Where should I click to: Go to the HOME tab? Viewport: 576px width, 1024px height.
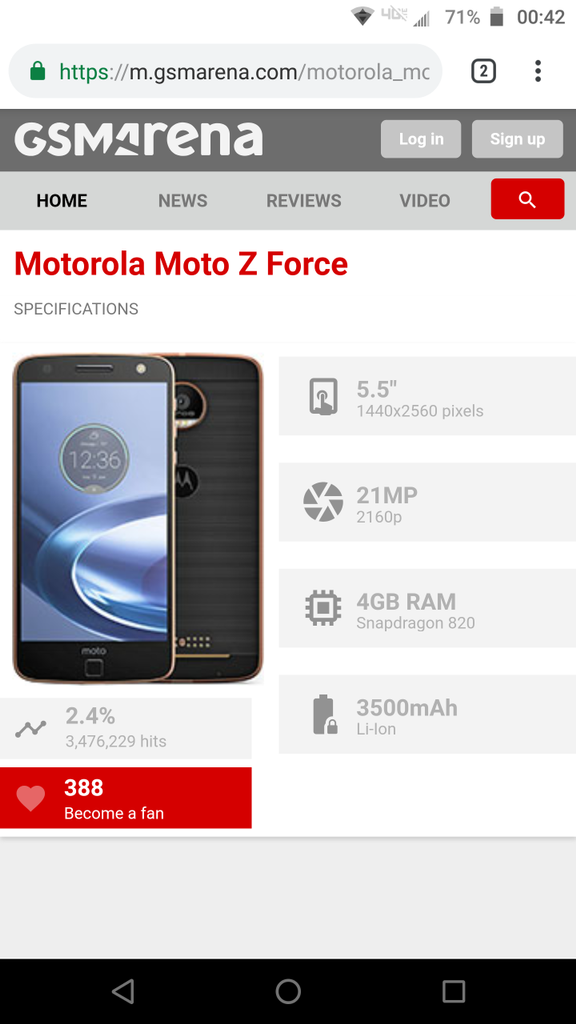coord(61,200)
